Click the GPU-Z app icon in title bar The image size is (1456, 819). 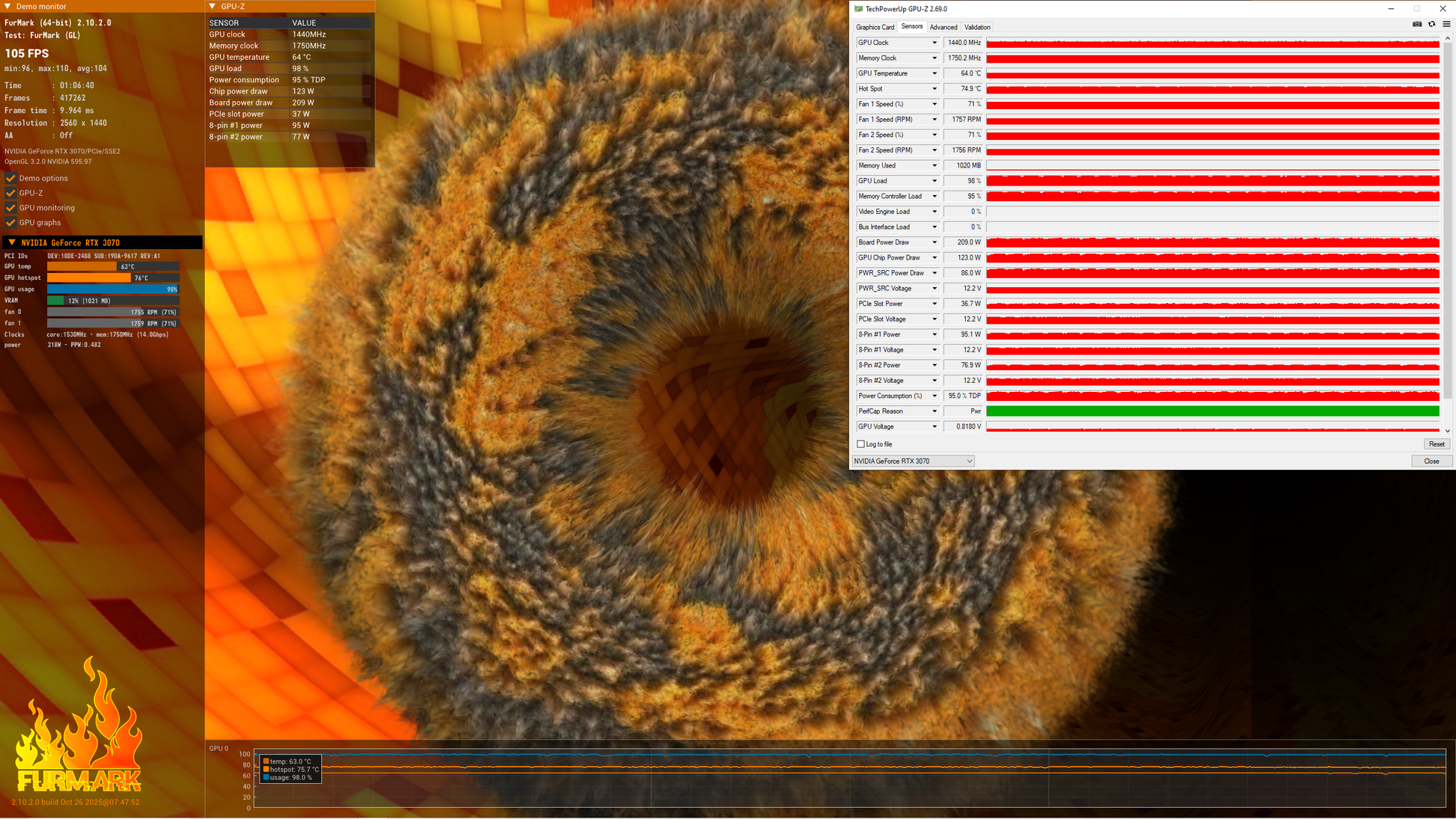click(x=858, y=9)
